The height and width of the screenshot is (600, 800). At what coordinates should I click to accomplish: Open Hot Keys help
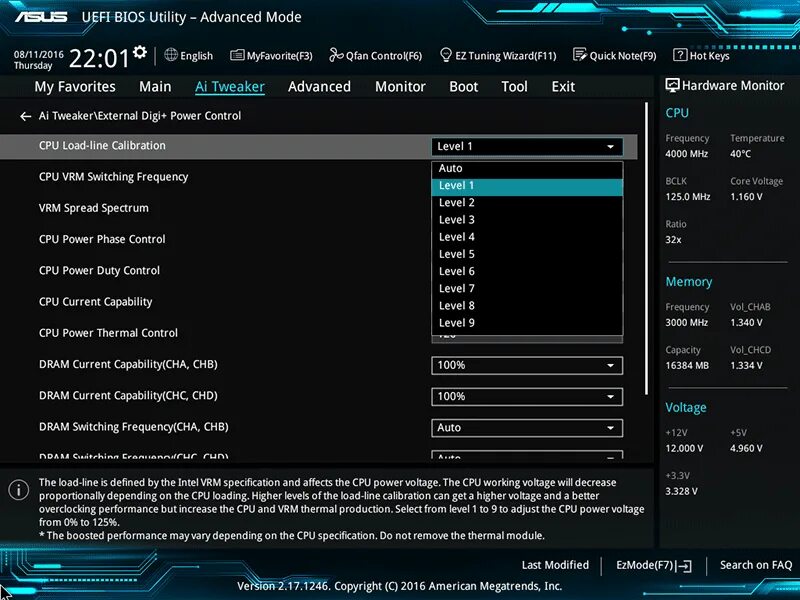[x=702, y=55]
